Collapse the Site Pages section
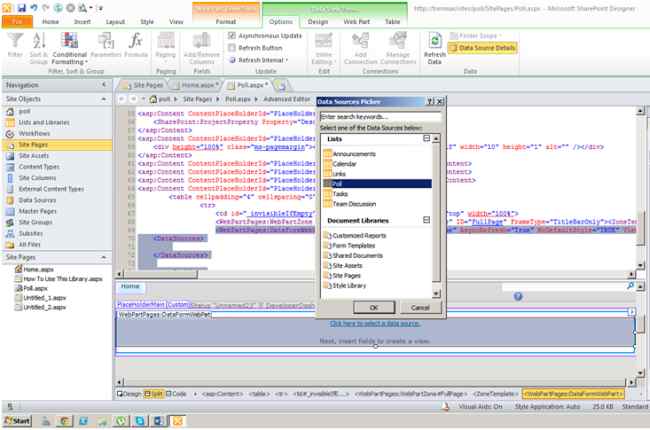 click(103, 258)
